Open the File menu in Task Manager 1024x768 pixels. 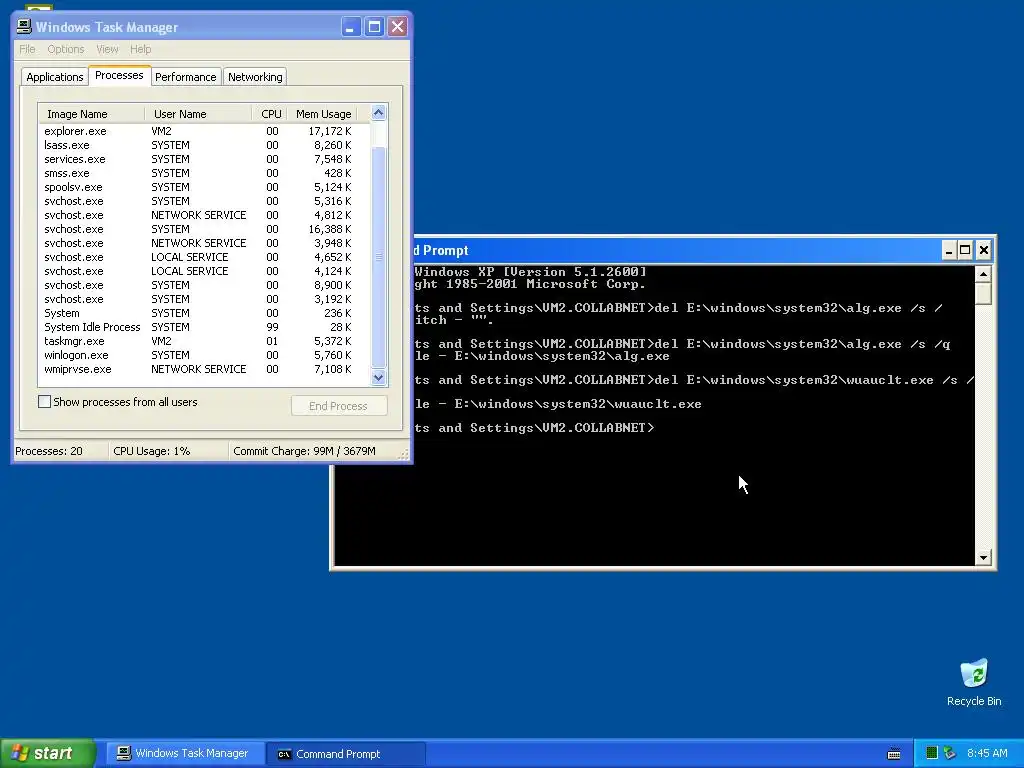coord(27,49)
